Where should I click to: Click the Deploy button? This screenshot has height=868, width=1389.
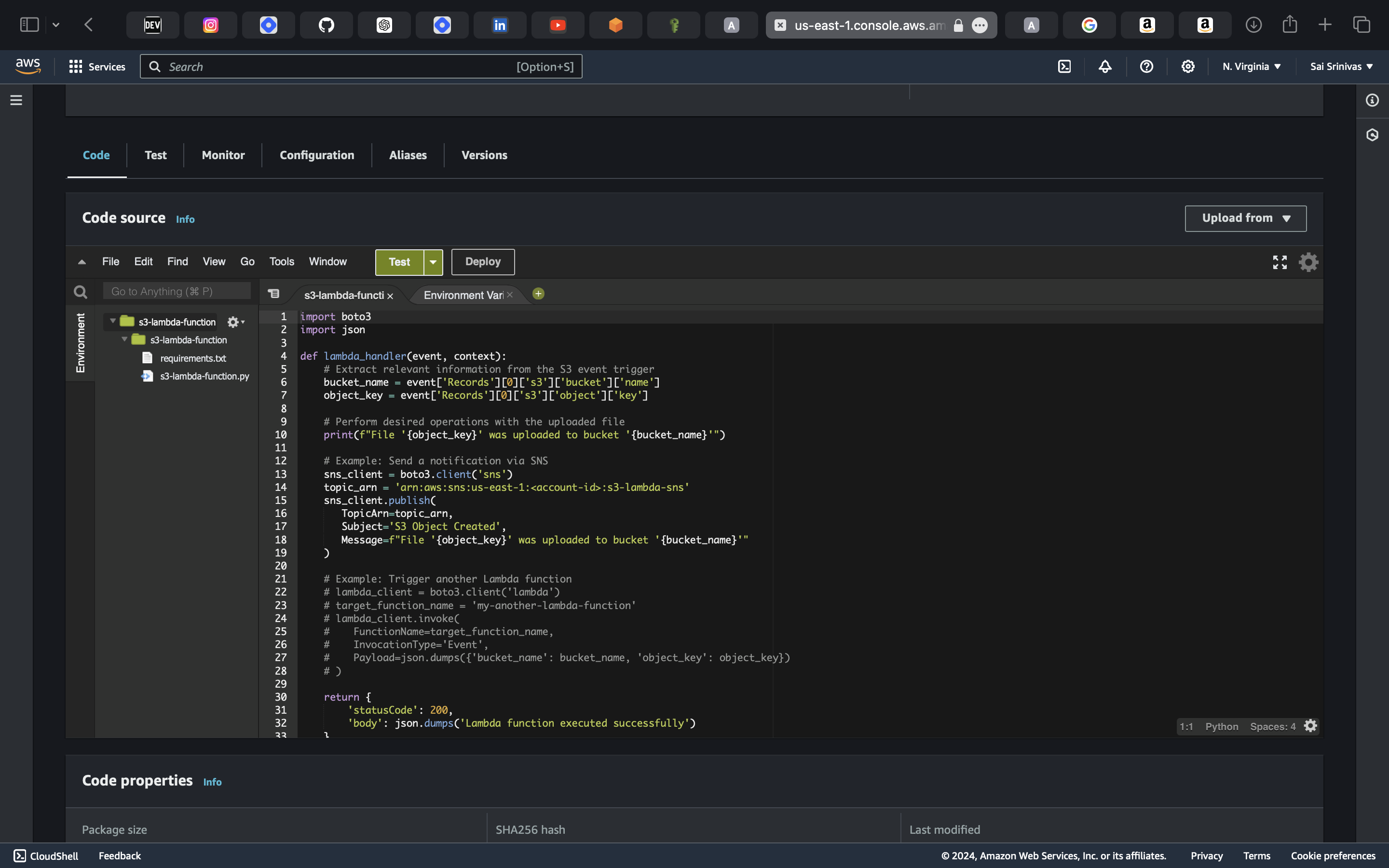tap(483, 262)
